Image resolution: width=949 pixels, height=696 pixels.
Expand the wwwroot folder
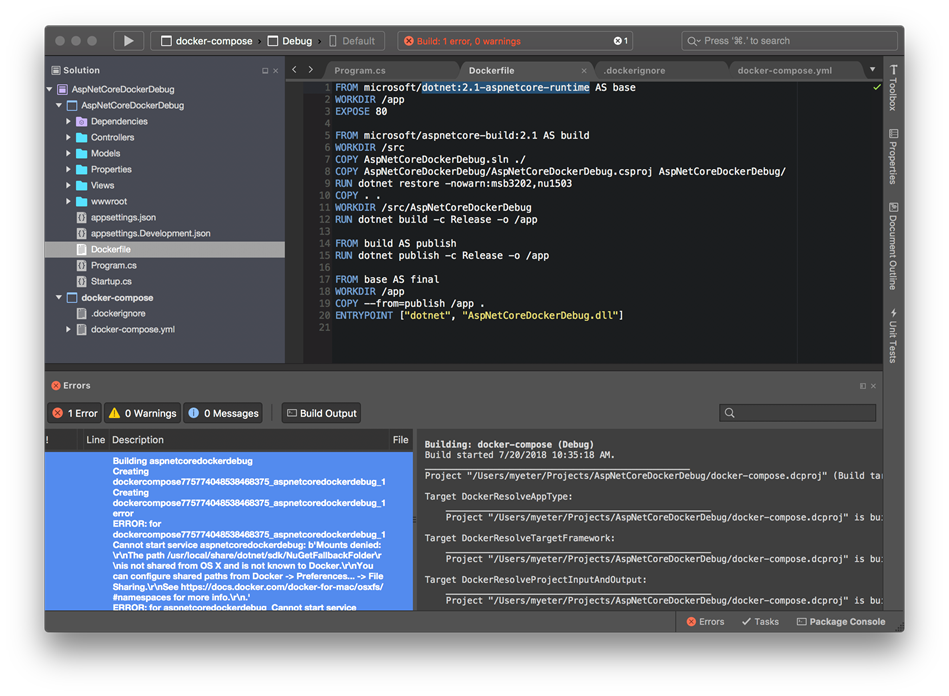[x=68, y=202]
